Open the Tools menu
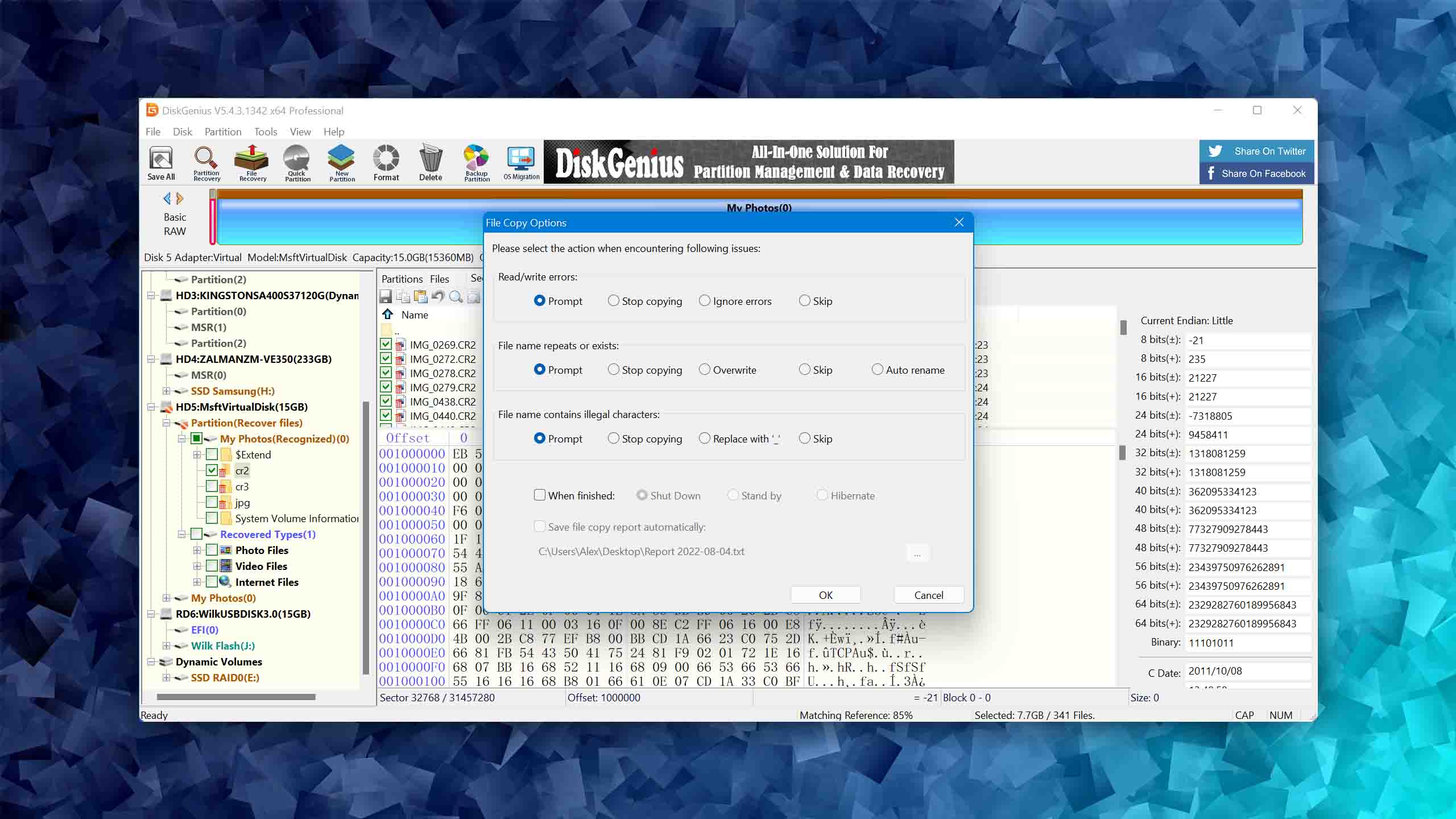 click(x=266, y=131)
